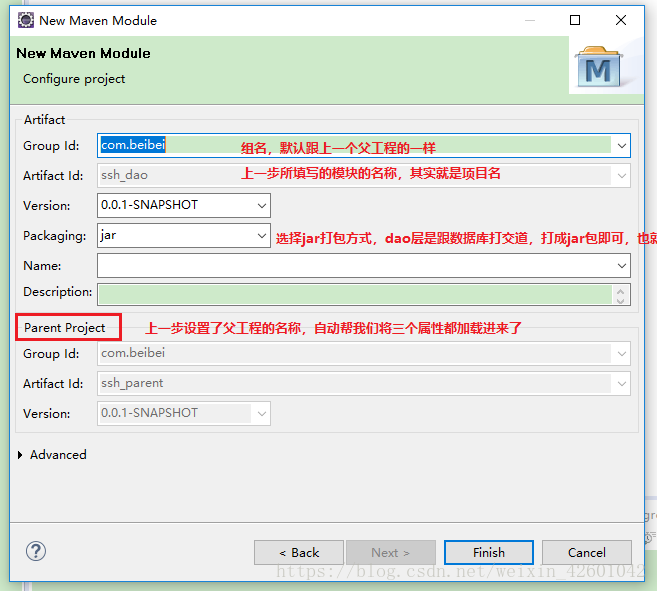Click the Group Id field containing com.beibei
Image resolution: width=657 pixels, height=591 pixels.
(x=364, y=145)
